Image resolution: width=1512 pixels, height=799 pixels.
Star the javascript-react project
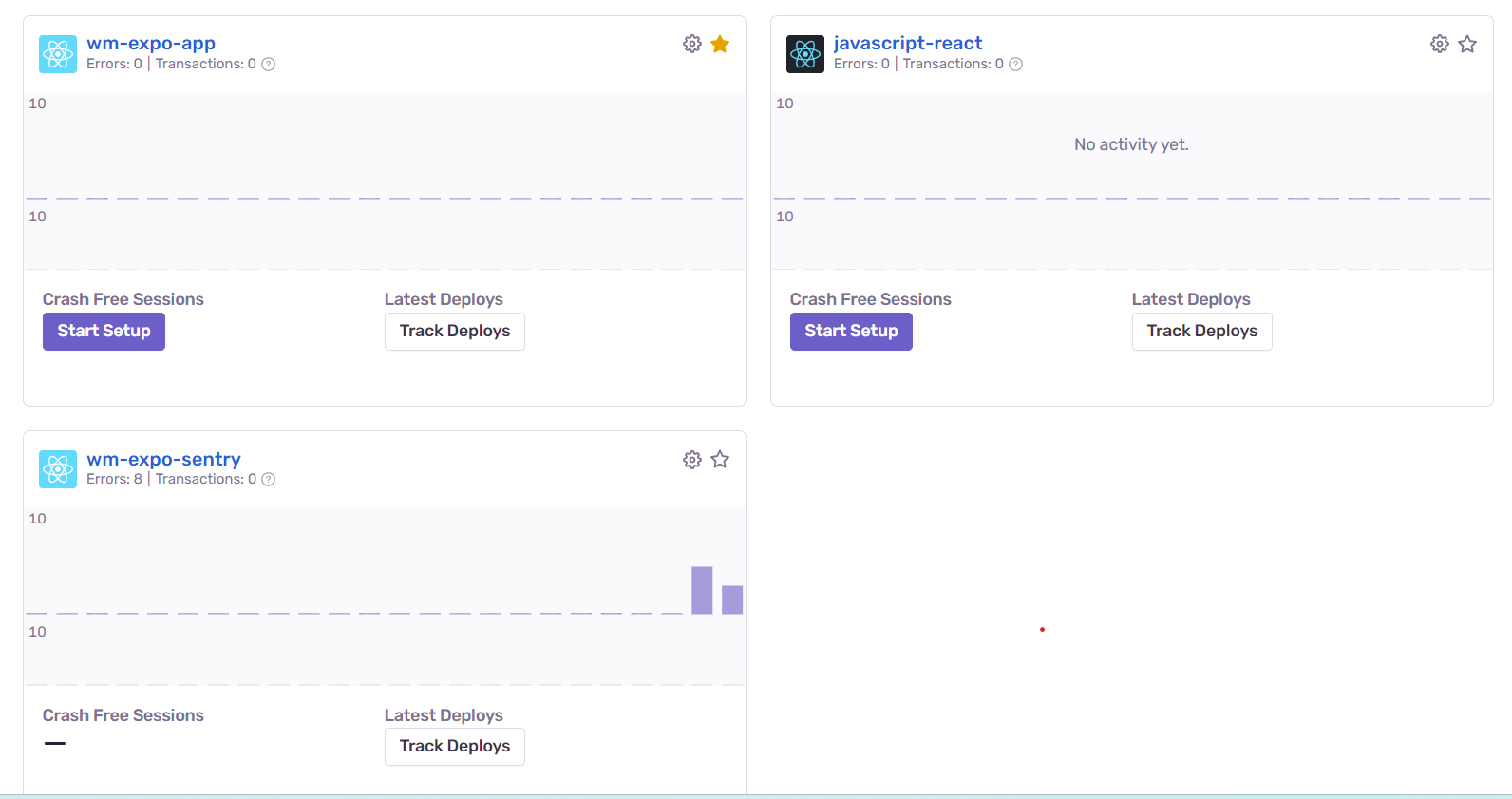point(1467,44)
